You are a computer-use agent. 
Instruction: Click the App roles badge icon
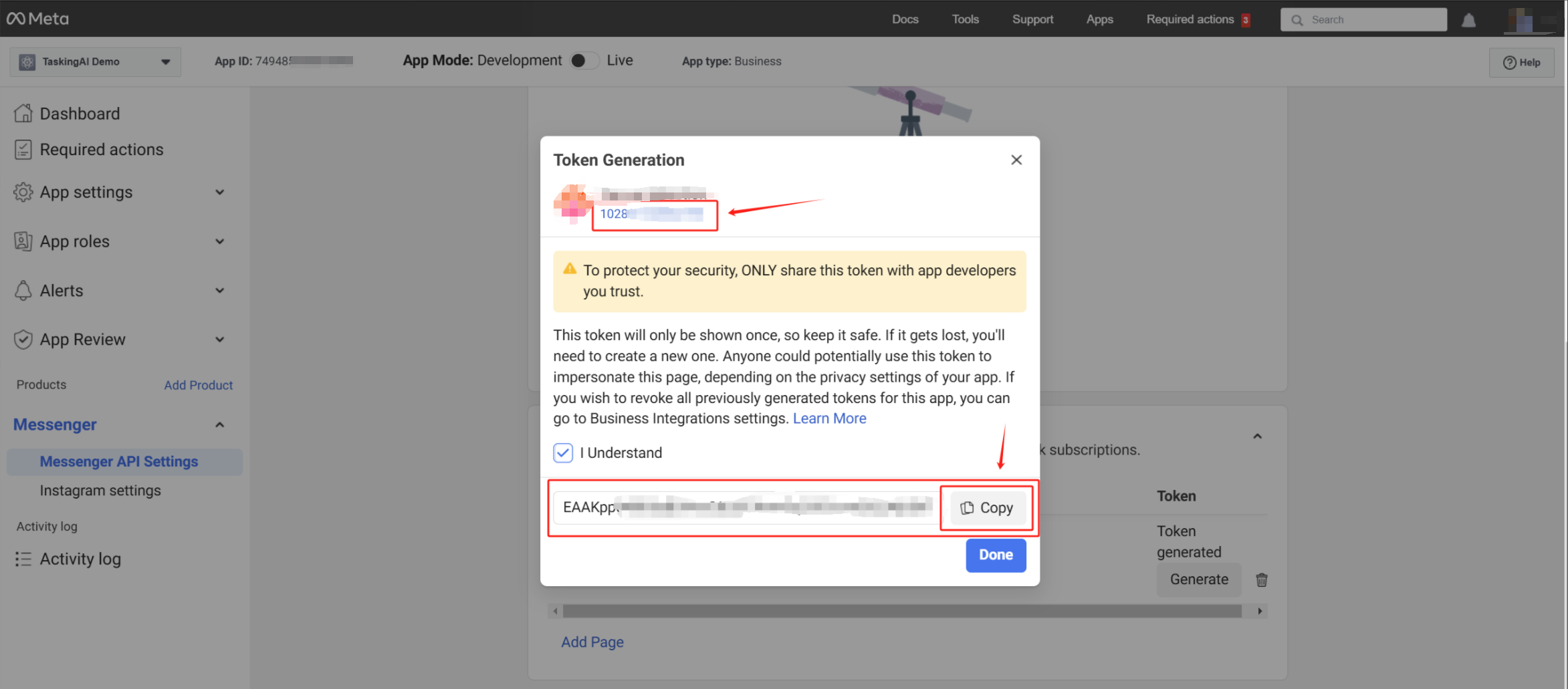[23, 241]
